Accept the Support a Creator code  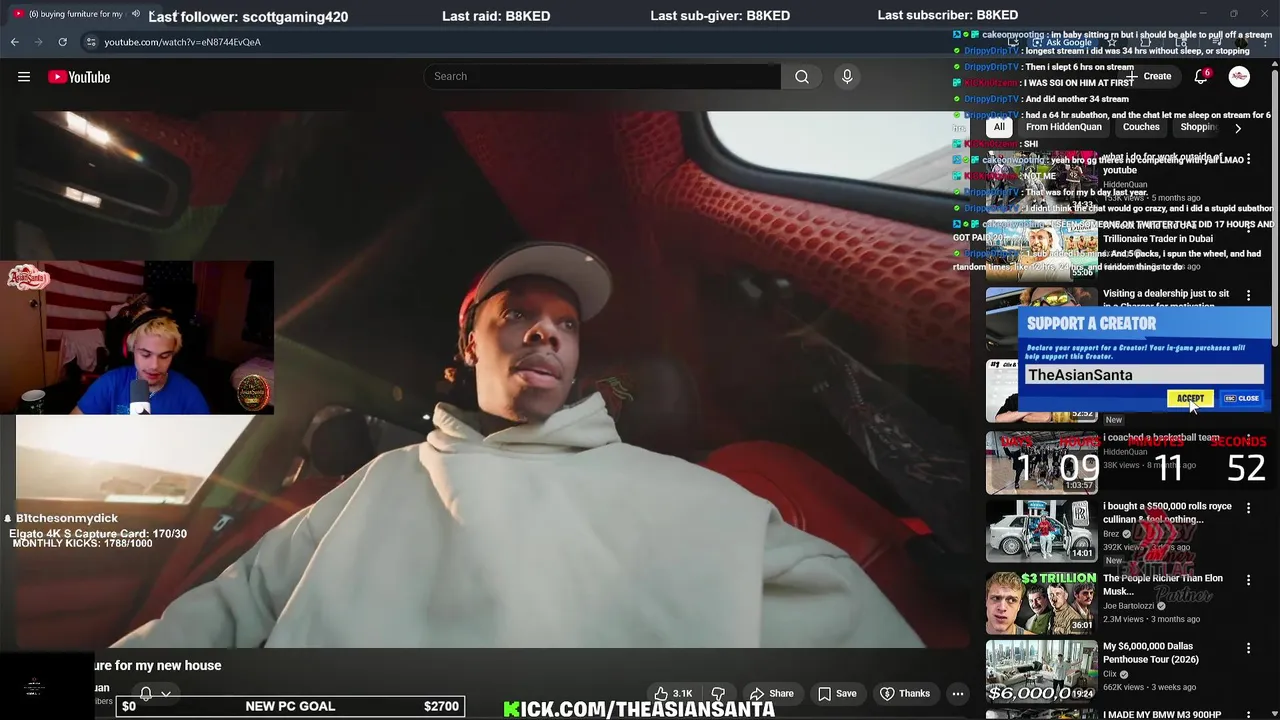click(x=1190, y=398)
